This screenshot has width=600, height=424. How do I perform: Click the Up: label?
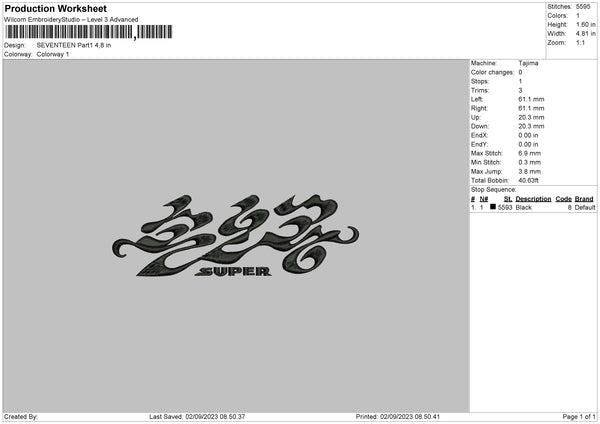[476, 117]
